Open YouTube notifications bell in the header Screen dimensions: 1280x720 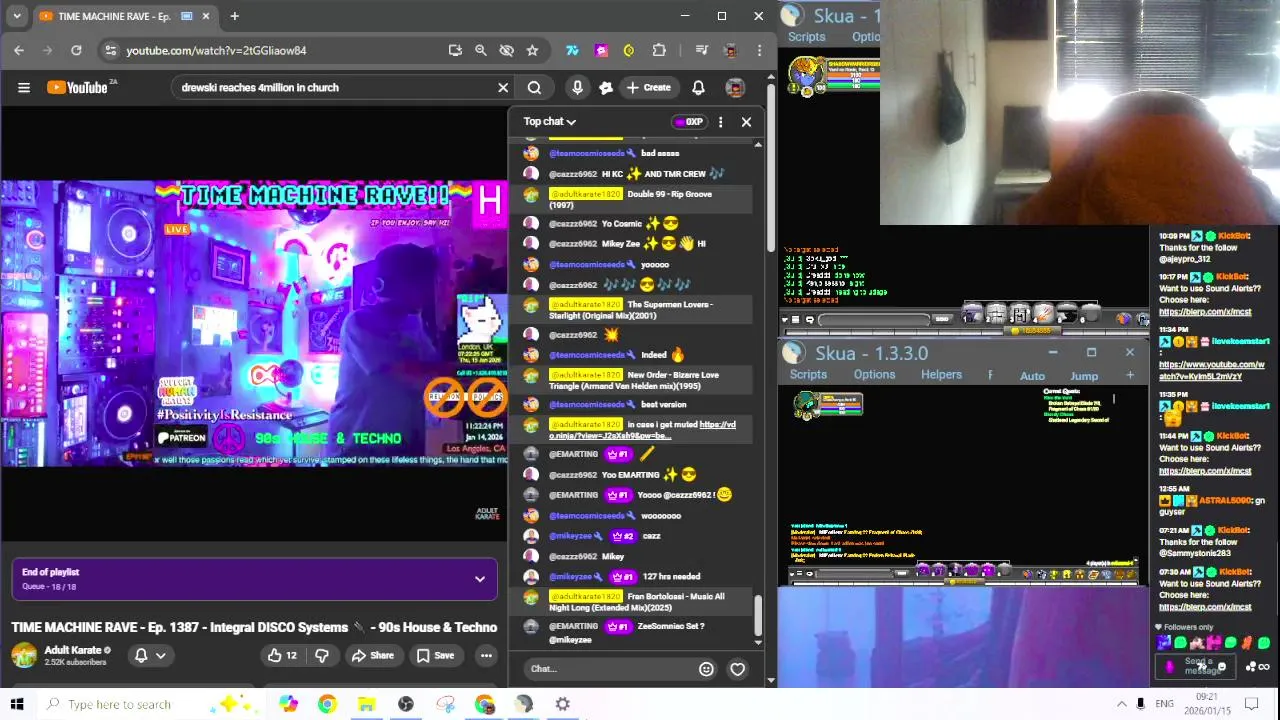pos(698,87)
